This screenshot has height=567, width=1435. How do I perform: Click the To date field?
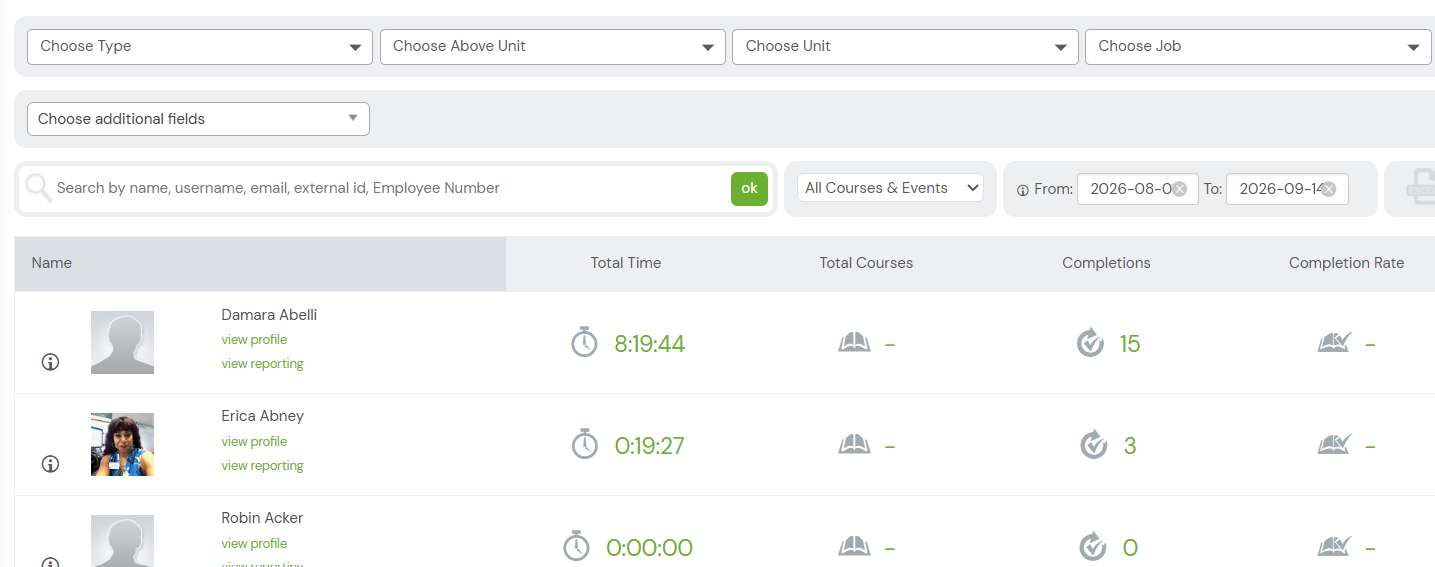(1286, 189)
